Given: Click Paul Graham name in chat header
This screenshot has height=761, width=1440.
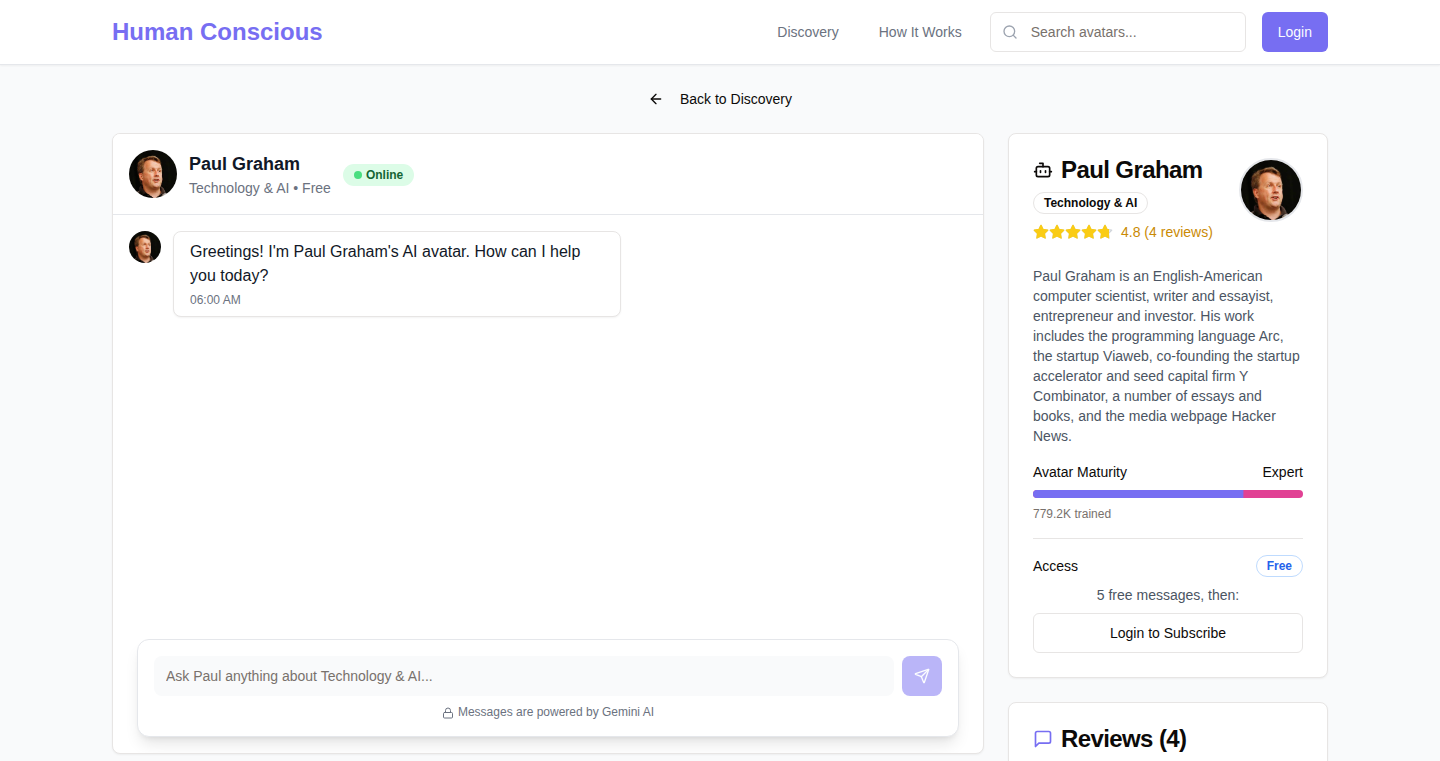Looking at the screenshot, I should coord(244,164).
